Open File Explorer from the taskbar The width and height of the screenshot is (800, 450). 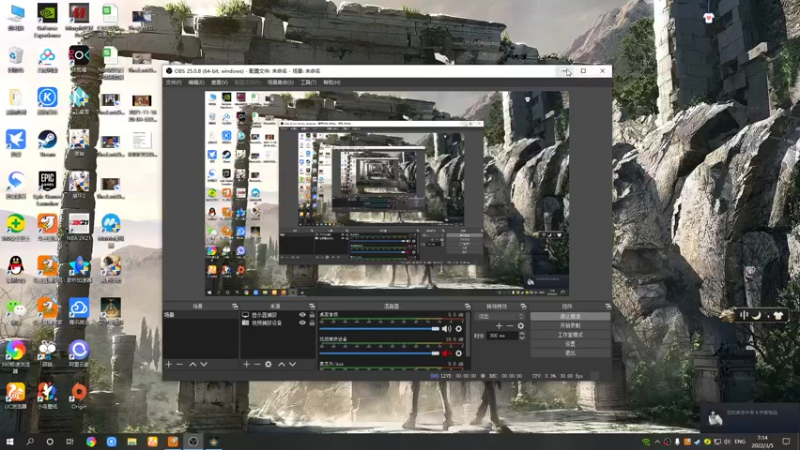coord(132,441)
